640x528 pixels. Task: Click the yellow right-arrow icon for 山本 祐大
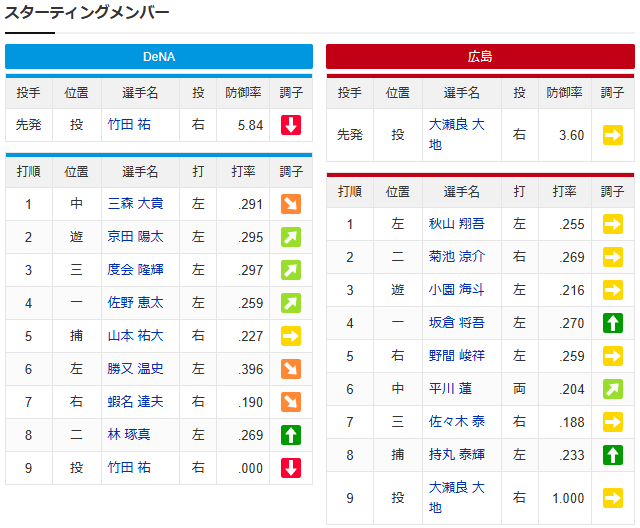291,336
